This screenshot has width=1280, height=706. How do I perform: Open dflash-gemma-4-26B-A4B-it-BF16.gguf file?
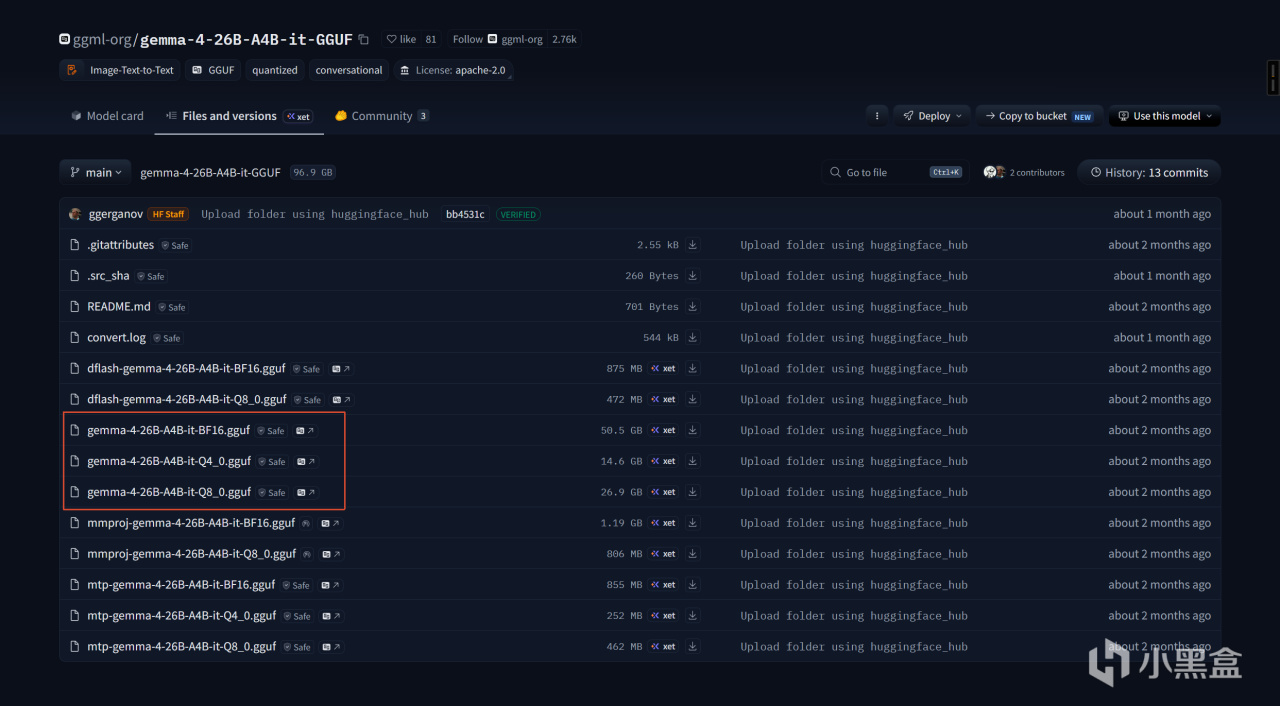tap(186, 369)
